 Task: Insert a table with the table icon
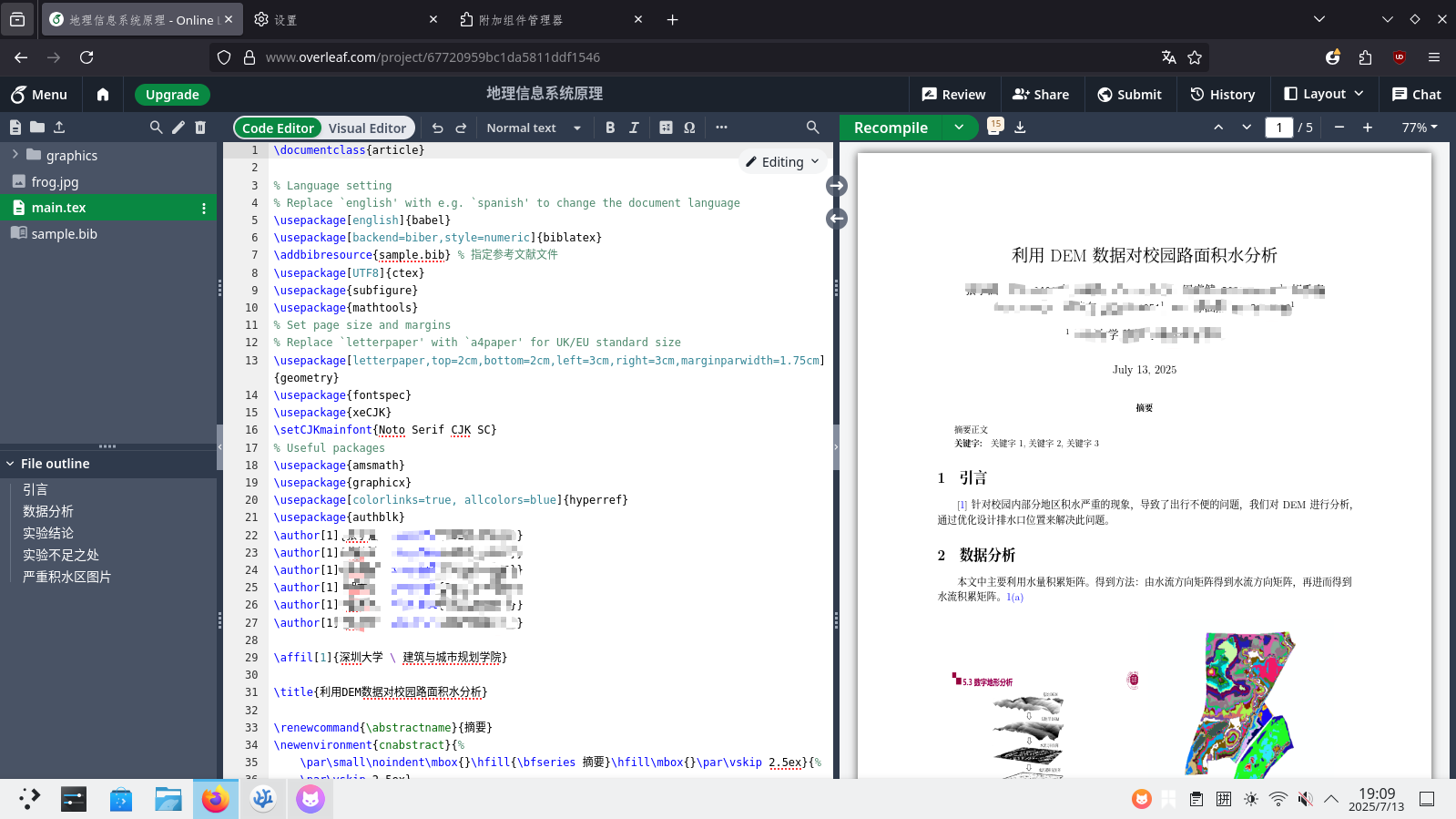pos(666,128)
